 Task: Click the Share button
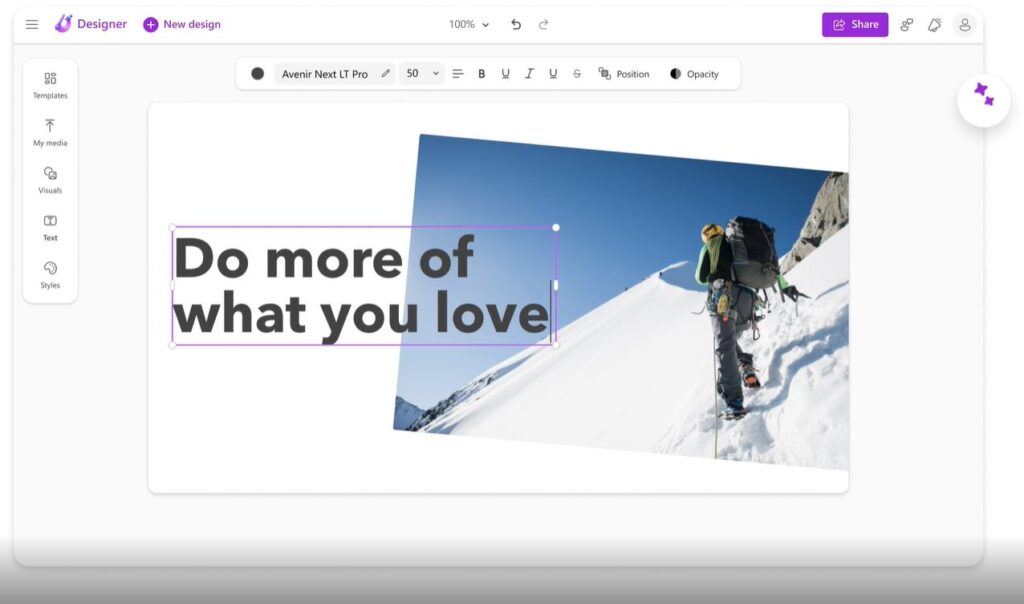coord(855,24)
